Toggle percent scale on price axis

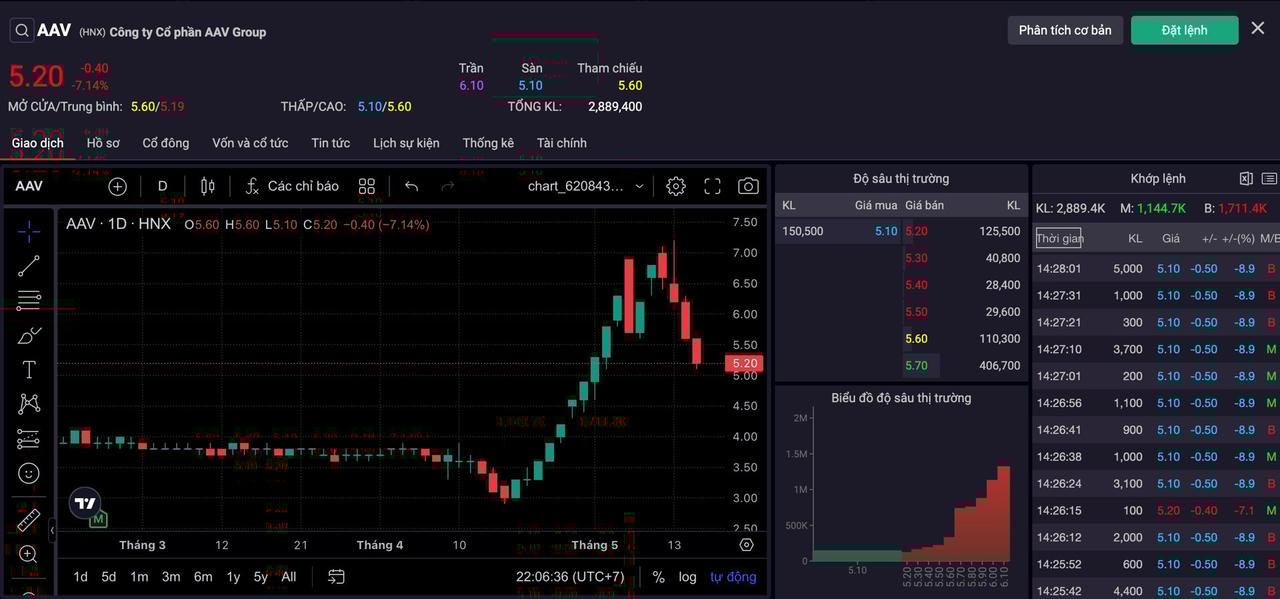[658, 577]
